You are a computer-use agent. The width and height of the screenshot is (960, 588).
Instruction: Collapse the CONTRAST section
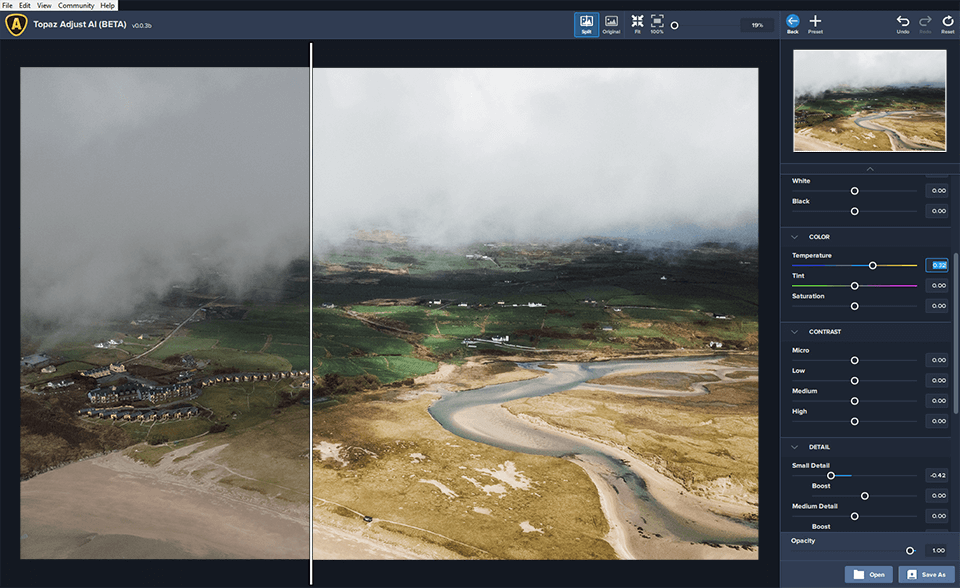click(x=795, y=331)
